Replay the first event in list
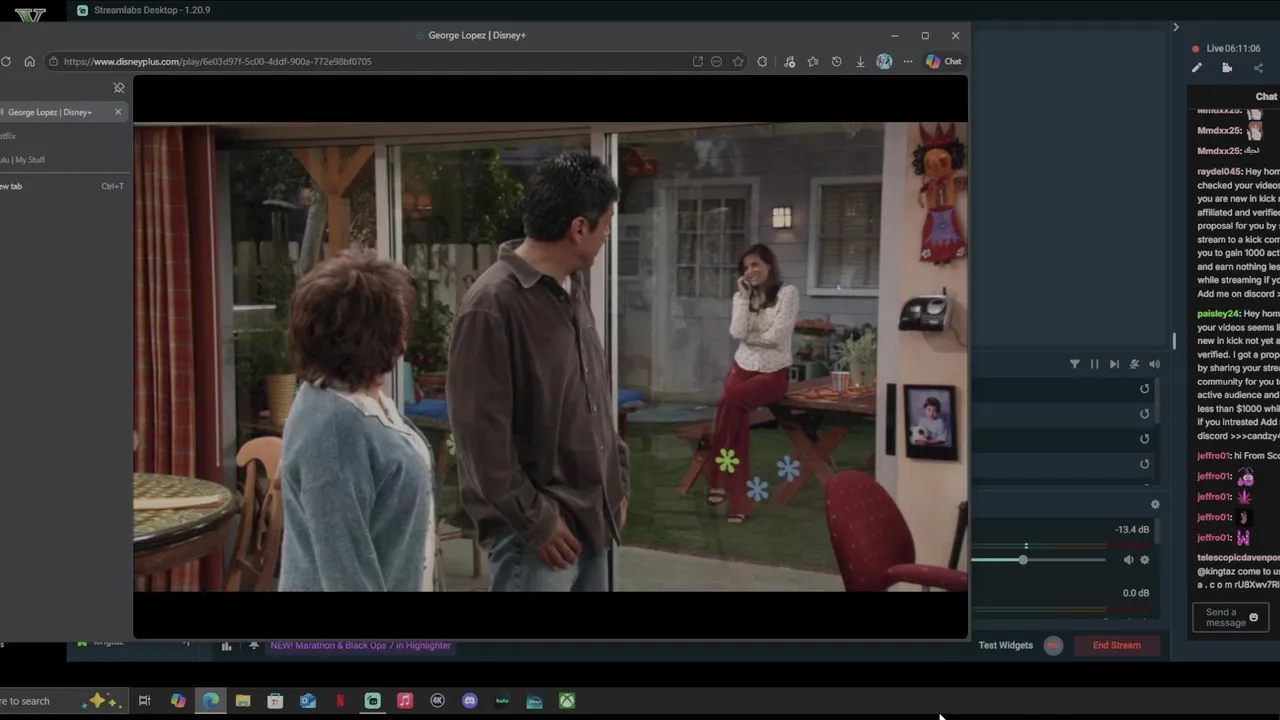Viewport: 1280px width, 720px height. point(1145,389)
